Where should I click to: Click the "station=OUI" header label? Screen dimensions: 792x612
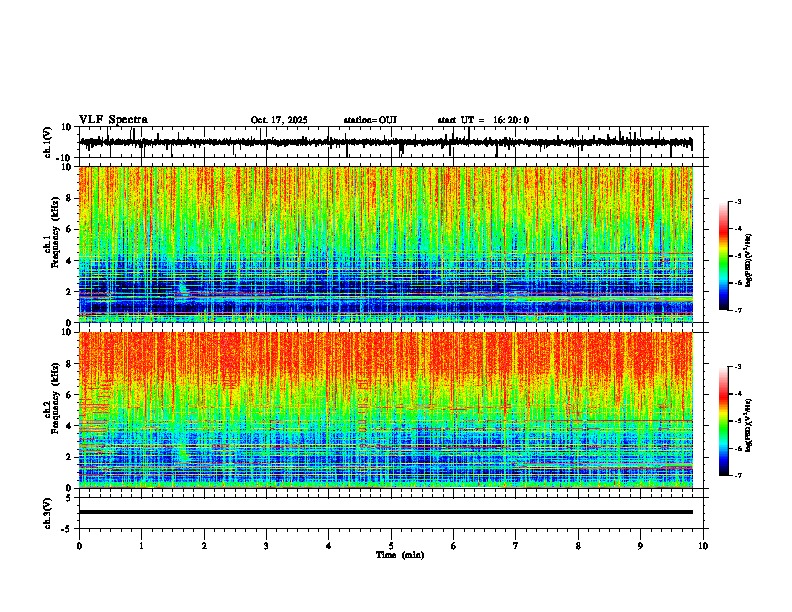tap(370, 120)
